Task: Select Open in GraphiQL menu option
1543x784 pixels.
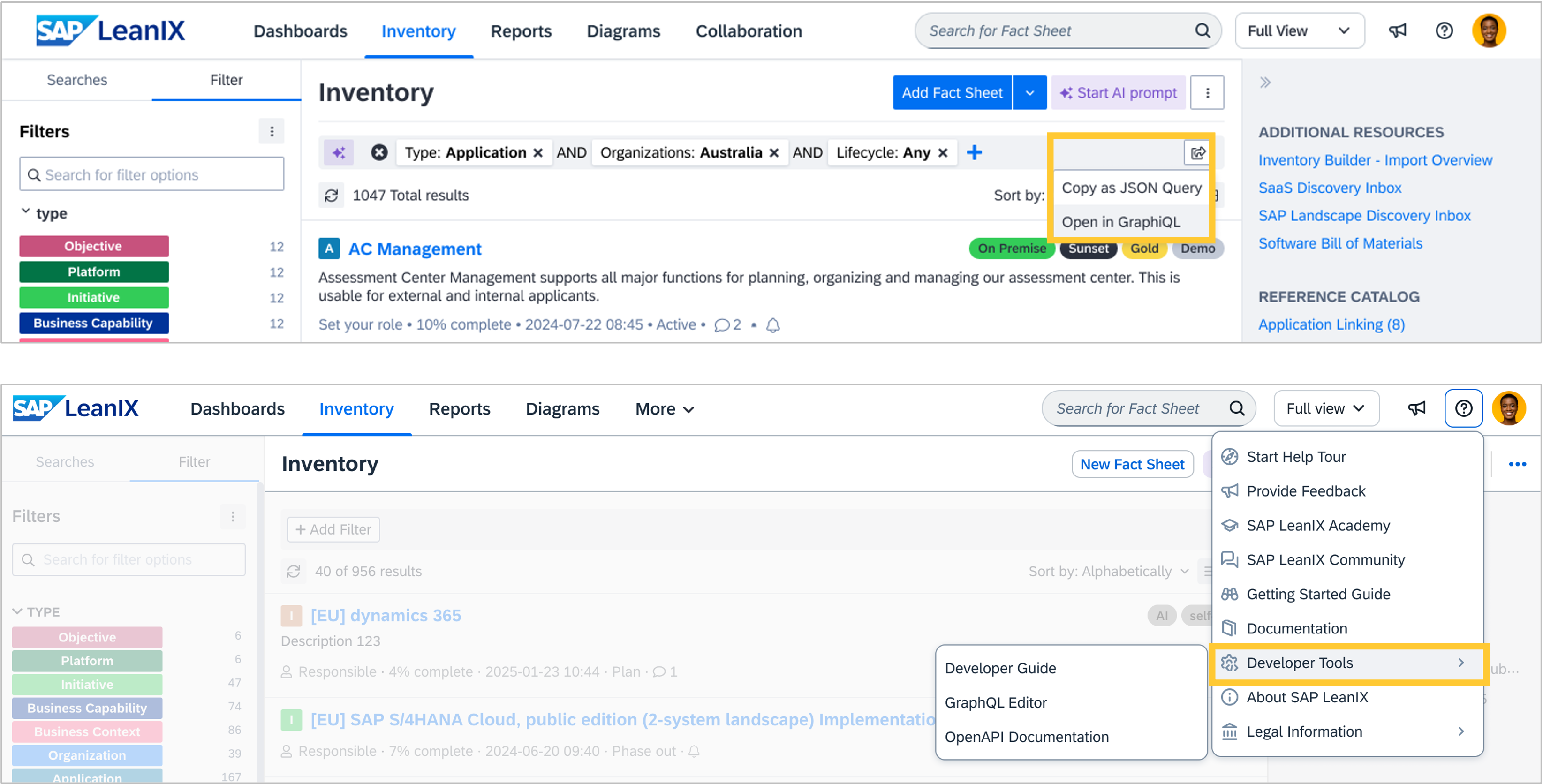Action: [x=1121, y=222]
